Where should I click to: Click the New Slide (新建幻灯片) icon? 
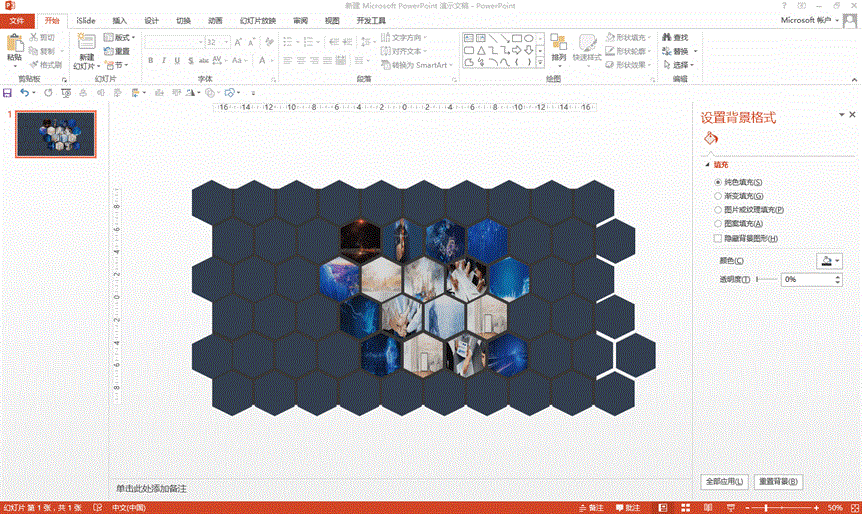tap(87, 43)
